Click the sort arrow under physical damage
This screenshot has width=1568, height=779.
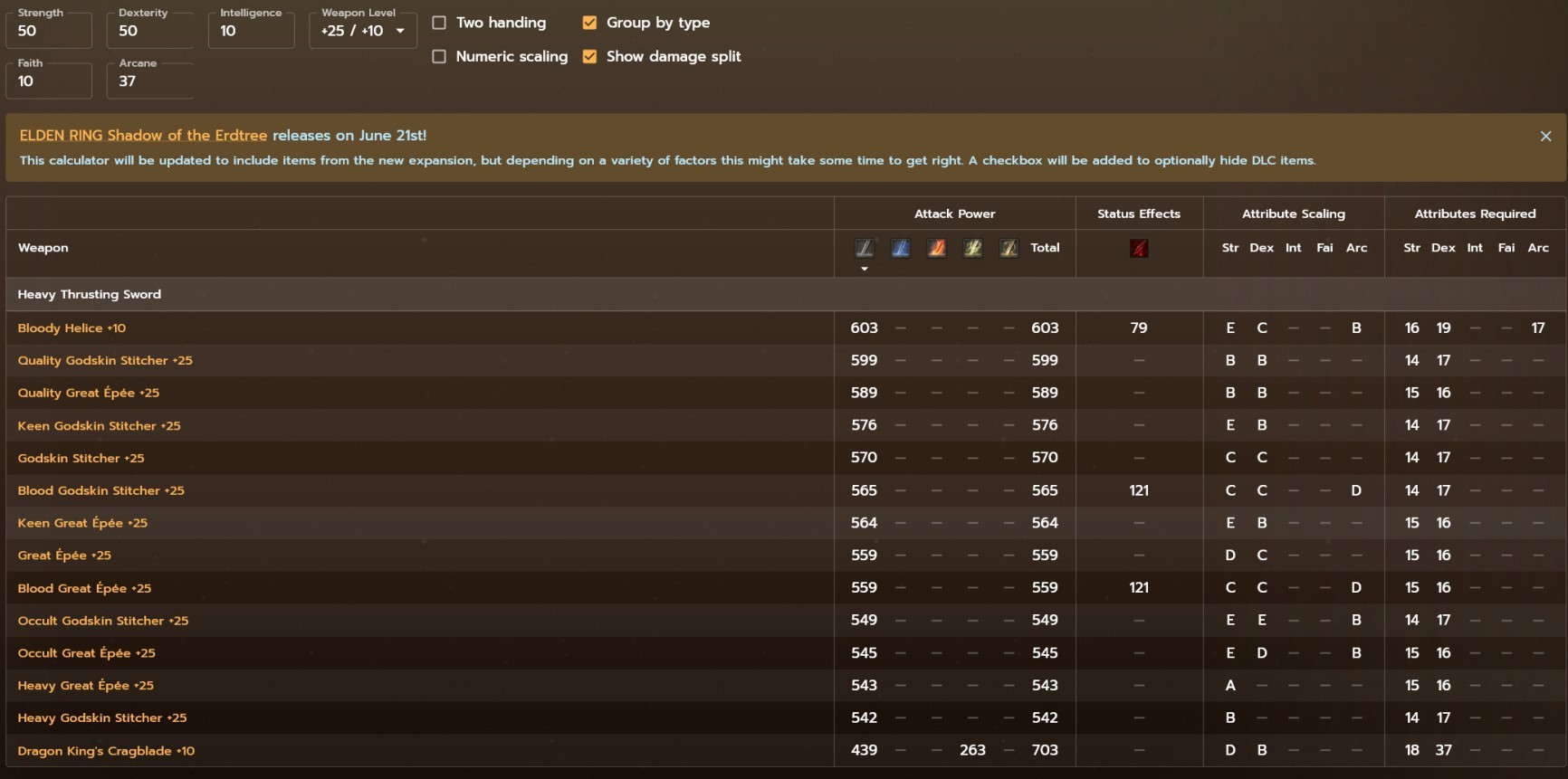click(x=865, y=269)
